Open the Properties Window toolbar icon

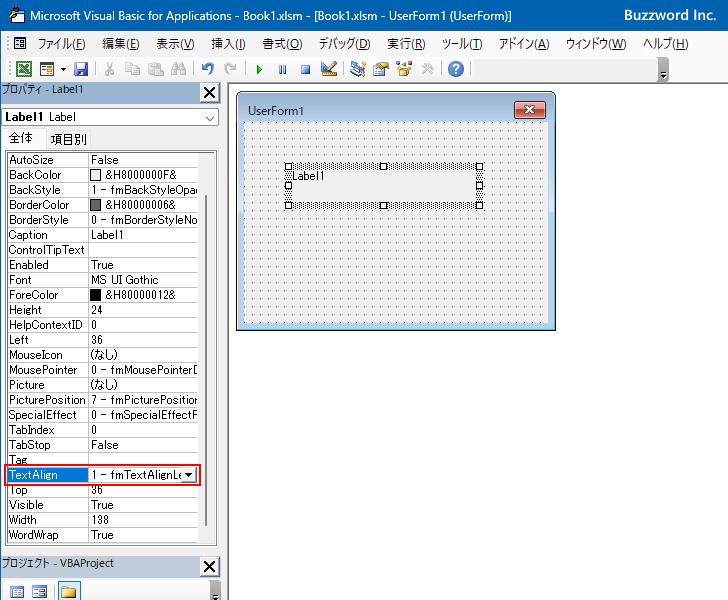pyautogui.click(x=381, y=69)
